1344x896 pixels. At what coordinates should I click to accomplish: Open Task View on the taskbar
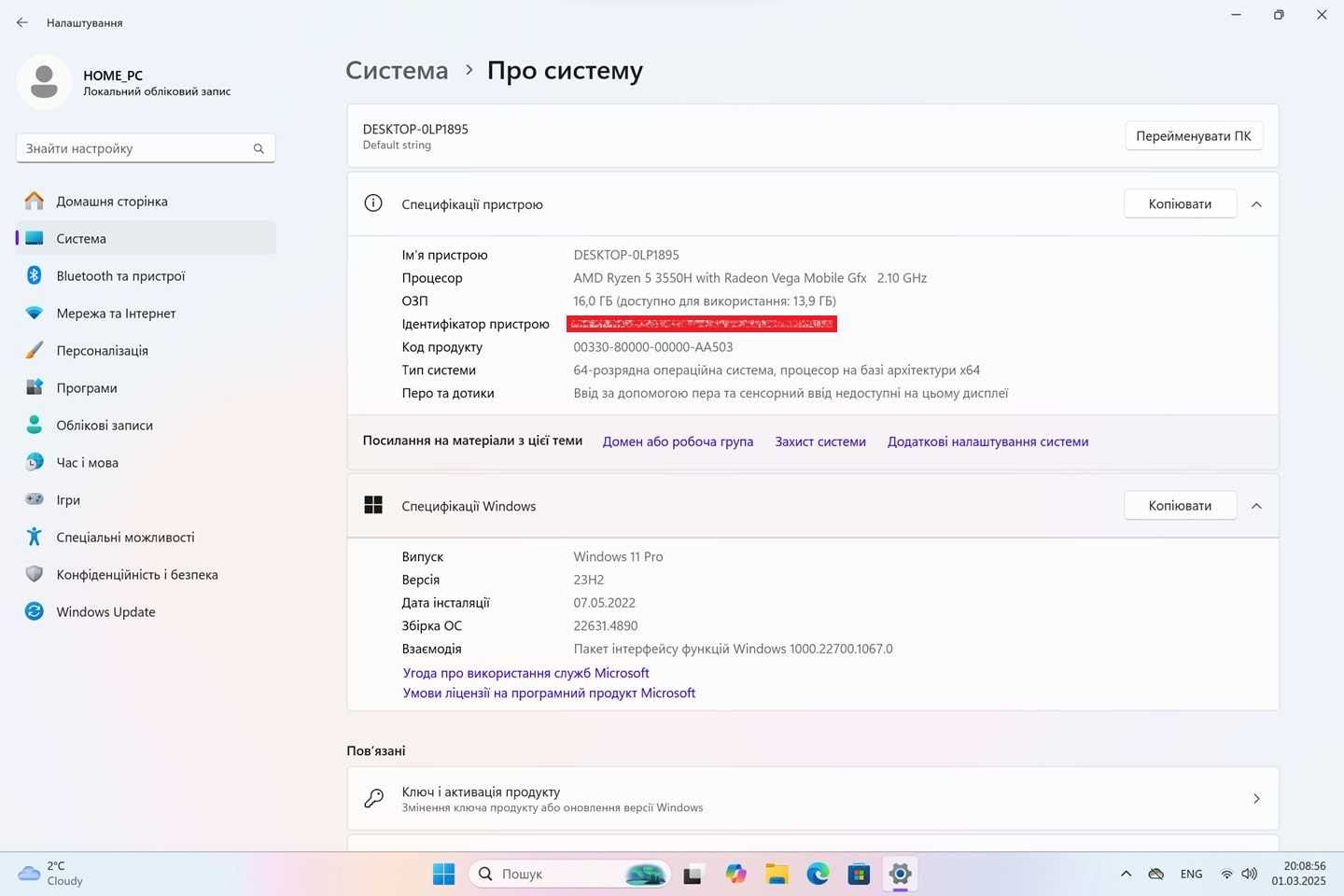(x=693, y=874)
